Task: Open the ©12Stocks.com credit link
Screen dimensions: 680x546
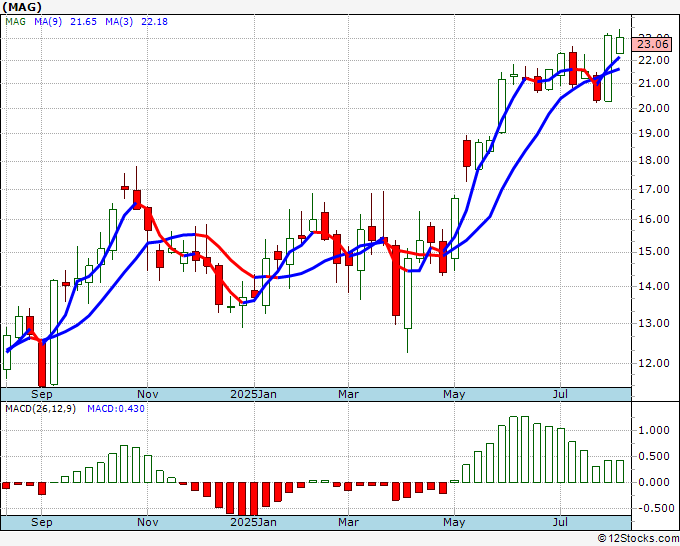Action: pos(638,539)
